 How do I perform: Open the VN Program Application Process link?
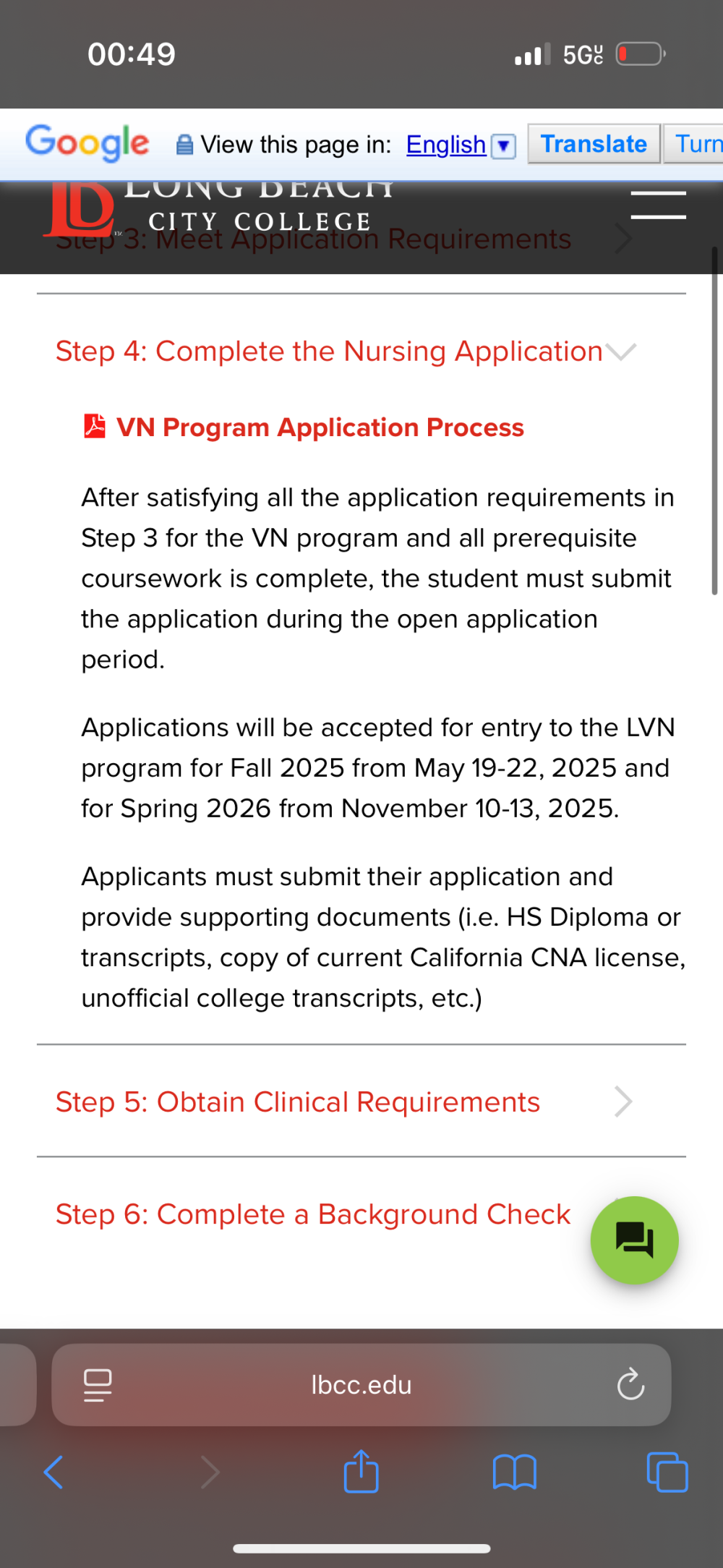pyautogui.click(x=320, y=427)
